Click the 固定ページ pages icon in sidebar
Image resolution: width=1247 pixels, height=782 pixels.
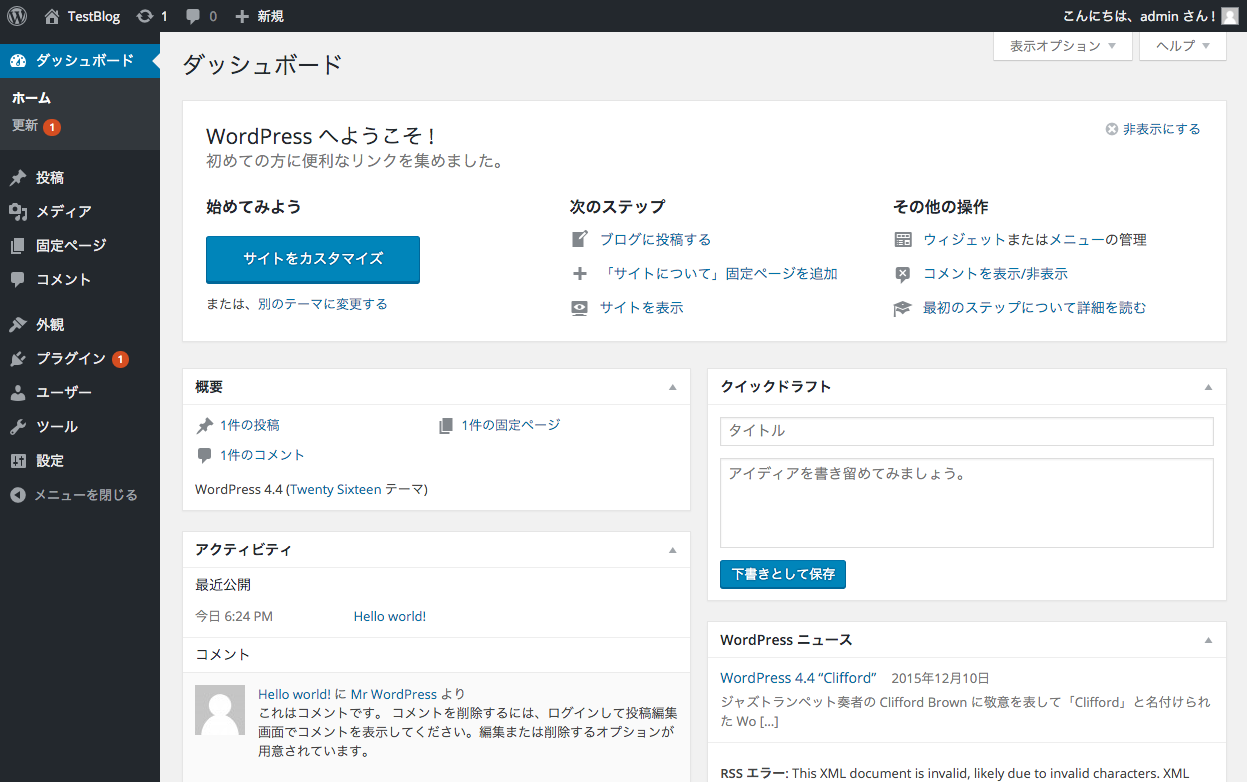(18, 246)
